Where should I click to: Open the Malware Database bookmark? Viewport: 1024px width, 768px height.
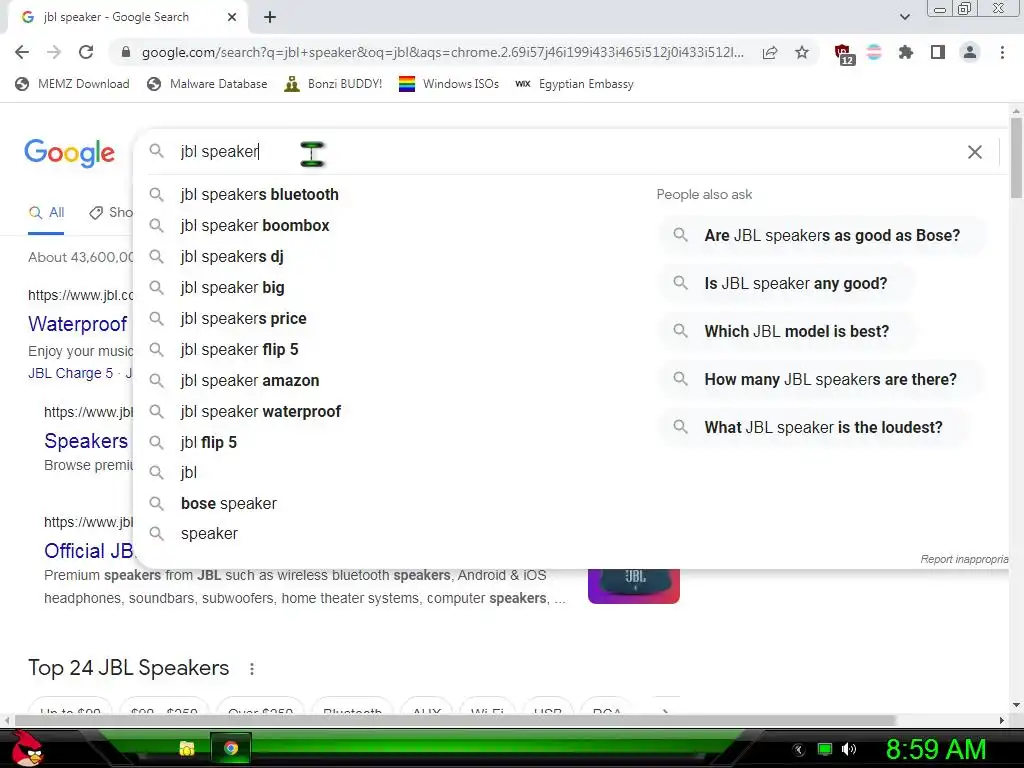[x=207, y=84]
